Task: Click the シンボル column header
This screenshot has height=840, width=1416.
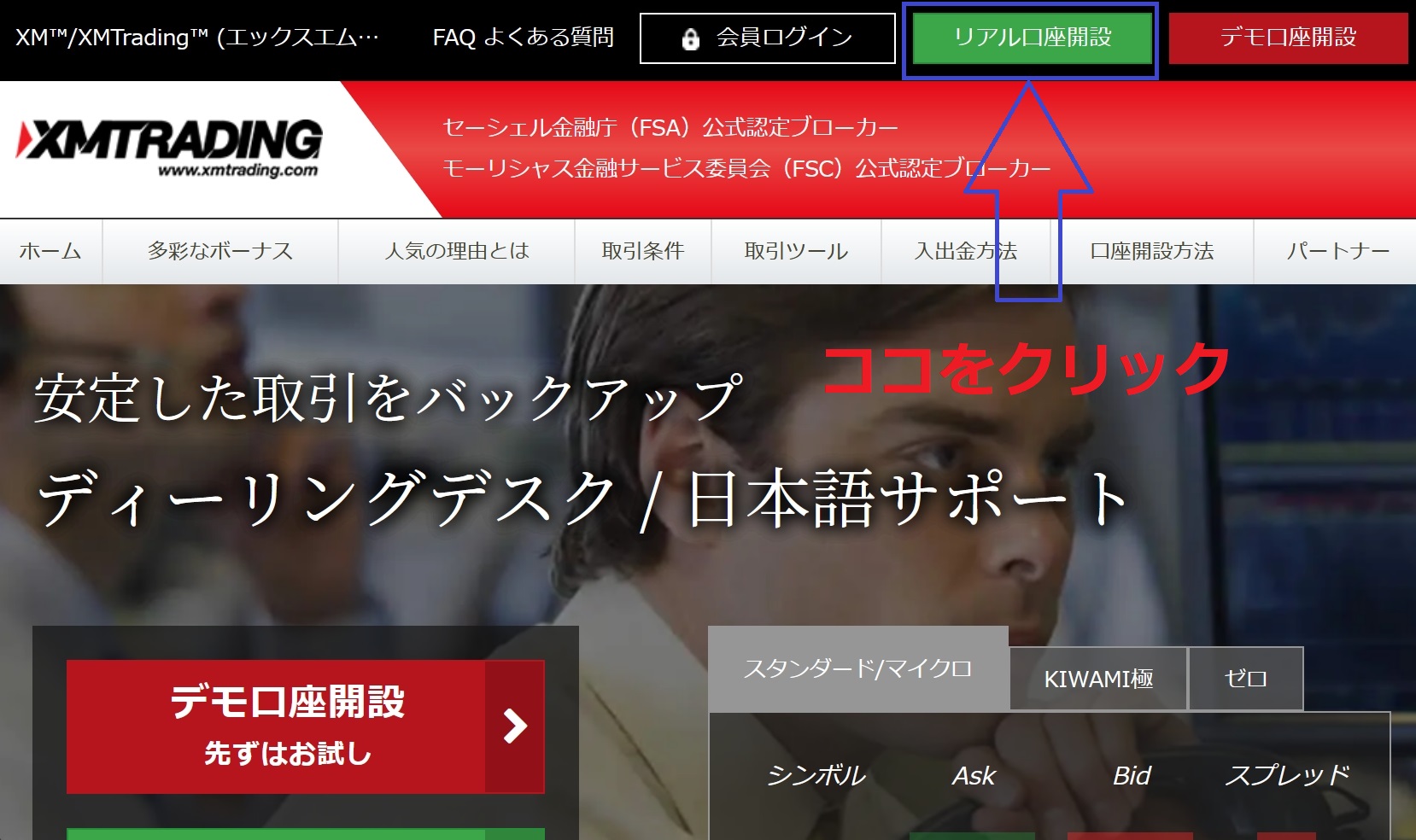Action: (x=816, y=775)
